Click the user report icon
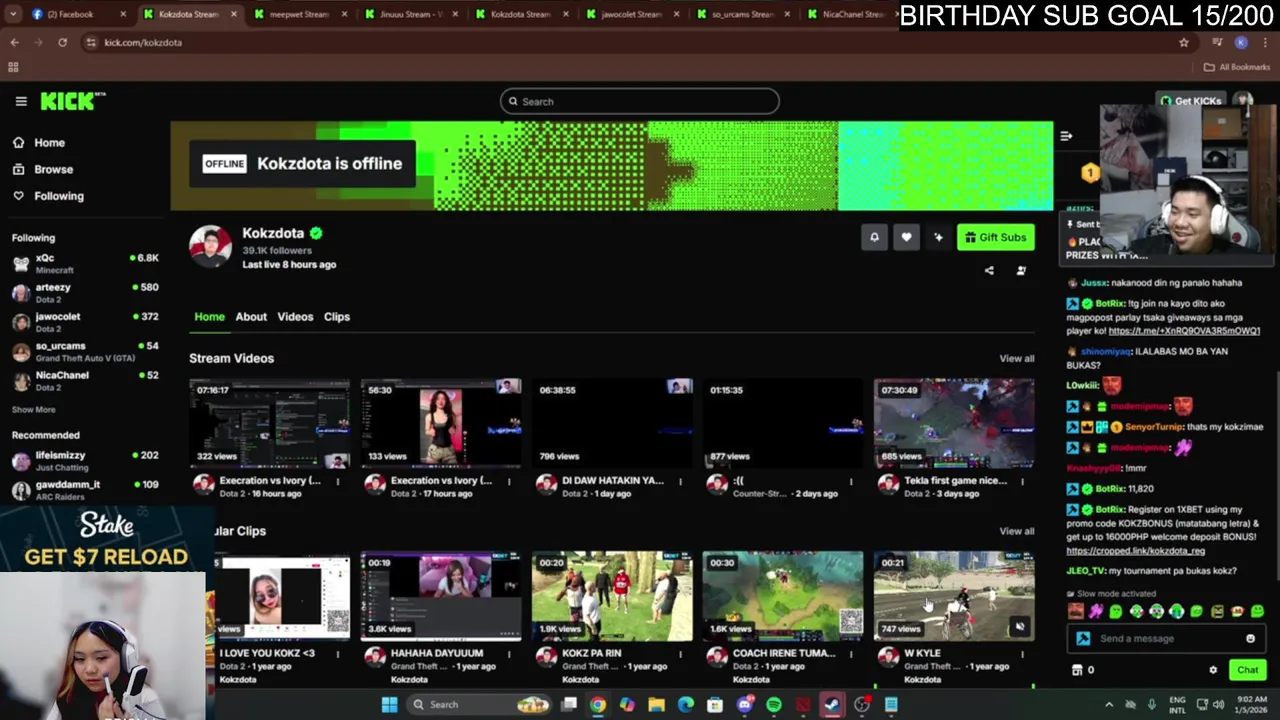The width and height of the screenshot is (1280, 720). coord(1021,271)
